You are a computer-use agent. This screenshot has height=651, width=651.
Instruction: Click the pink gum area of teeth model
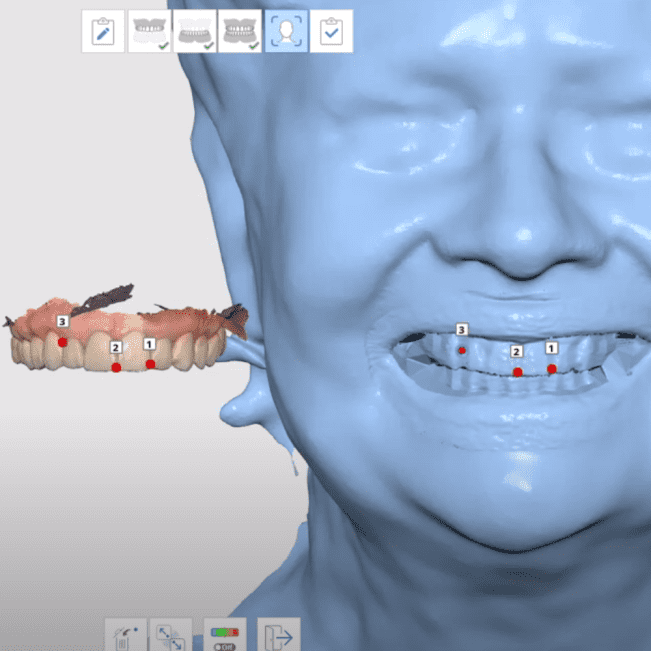tap(110, 320)
